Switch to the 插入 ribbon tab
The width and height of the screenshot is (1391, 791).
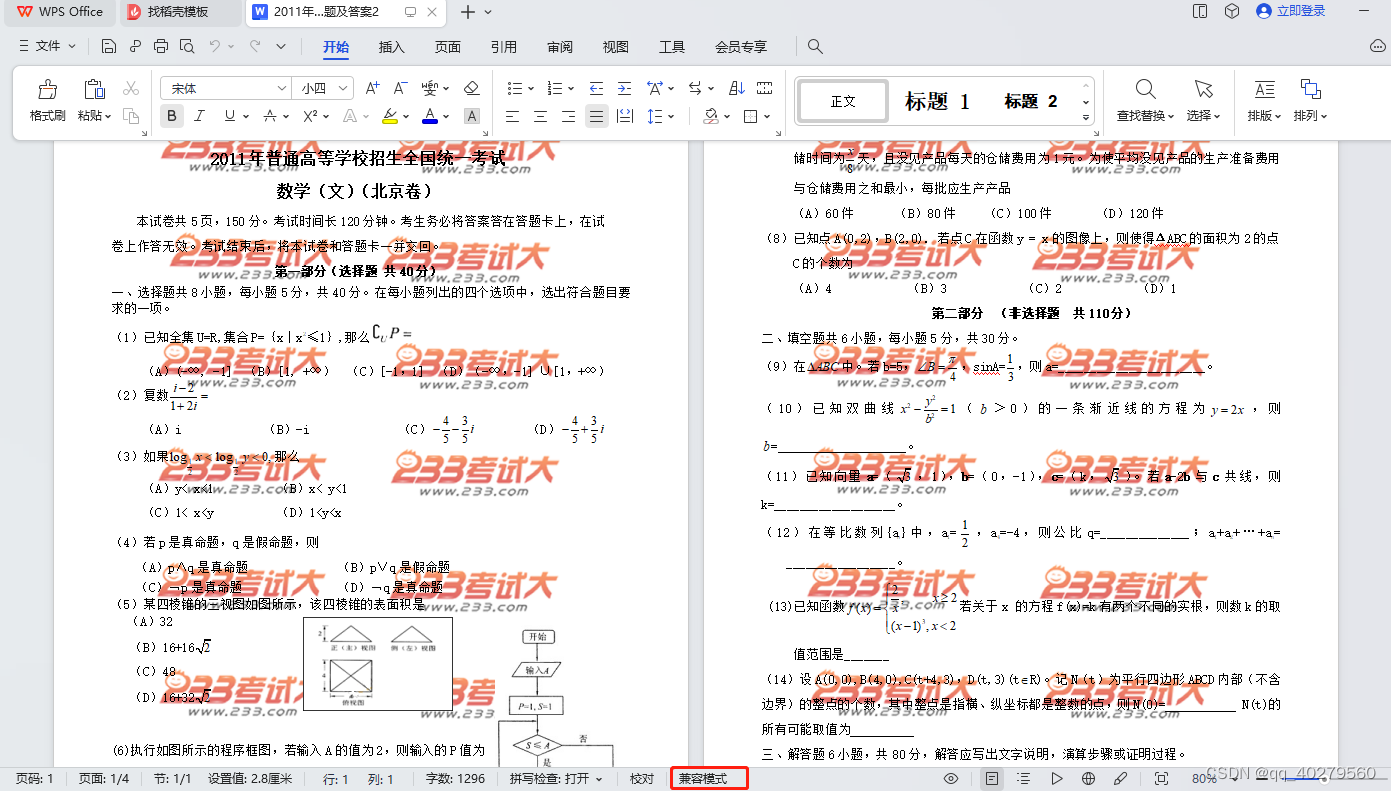click(x=391, y=45)
